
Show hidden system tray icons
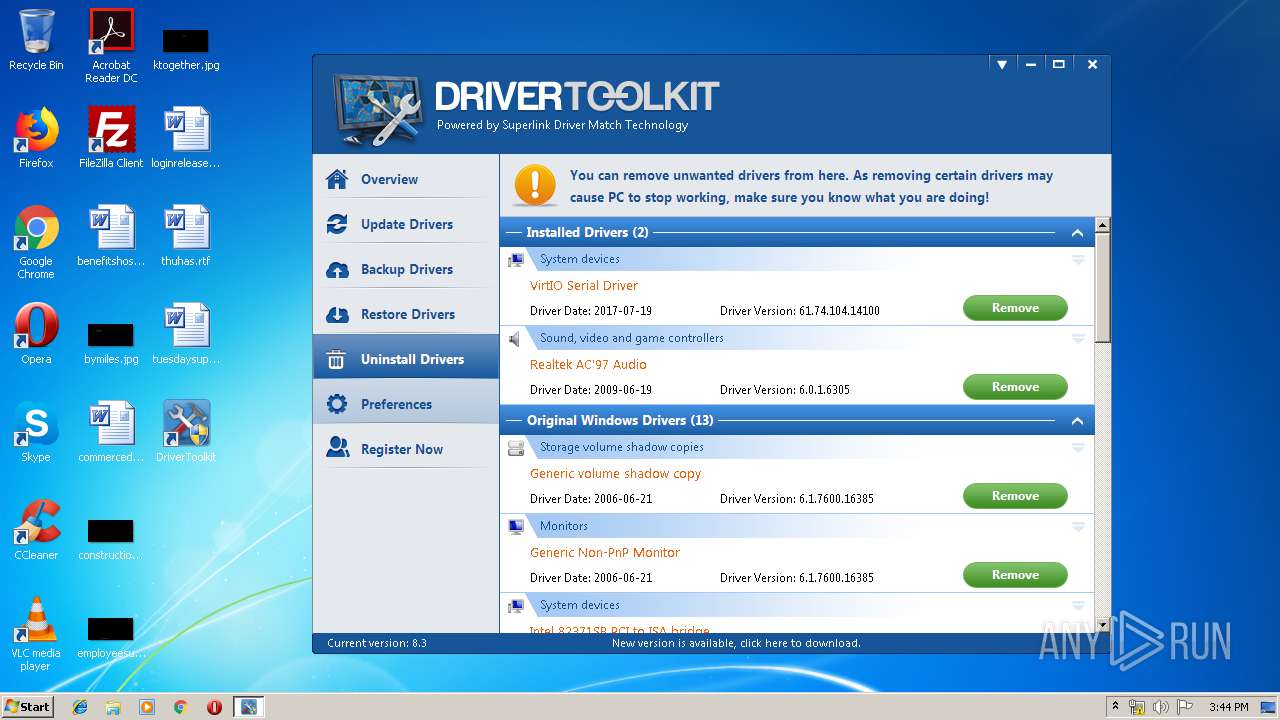click(1116, 707)
